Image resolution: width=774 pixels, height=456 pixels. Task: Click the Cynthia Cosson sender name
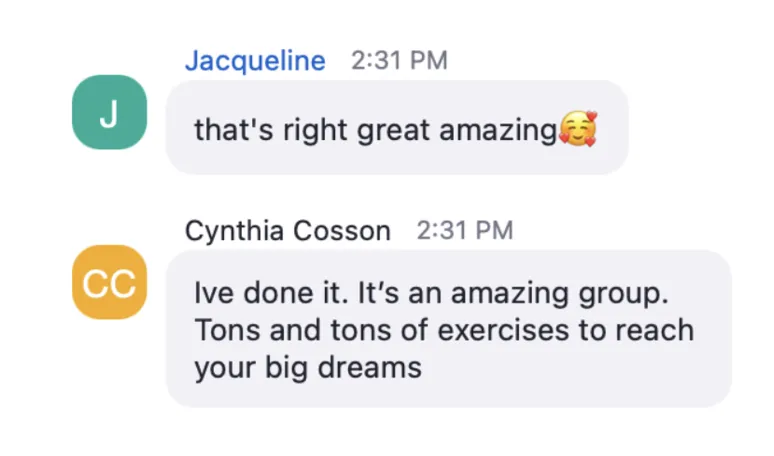click(288, 230)
